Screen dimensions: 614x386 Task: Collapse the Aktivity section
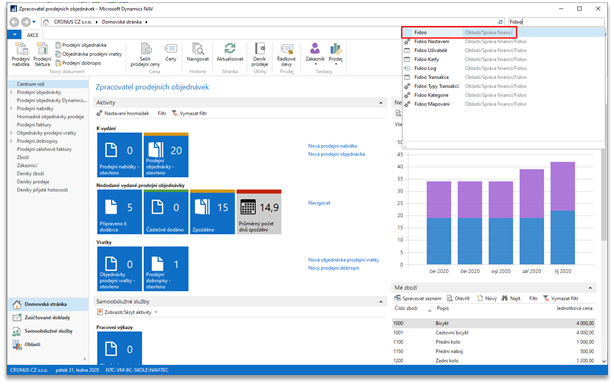(381, 103)
